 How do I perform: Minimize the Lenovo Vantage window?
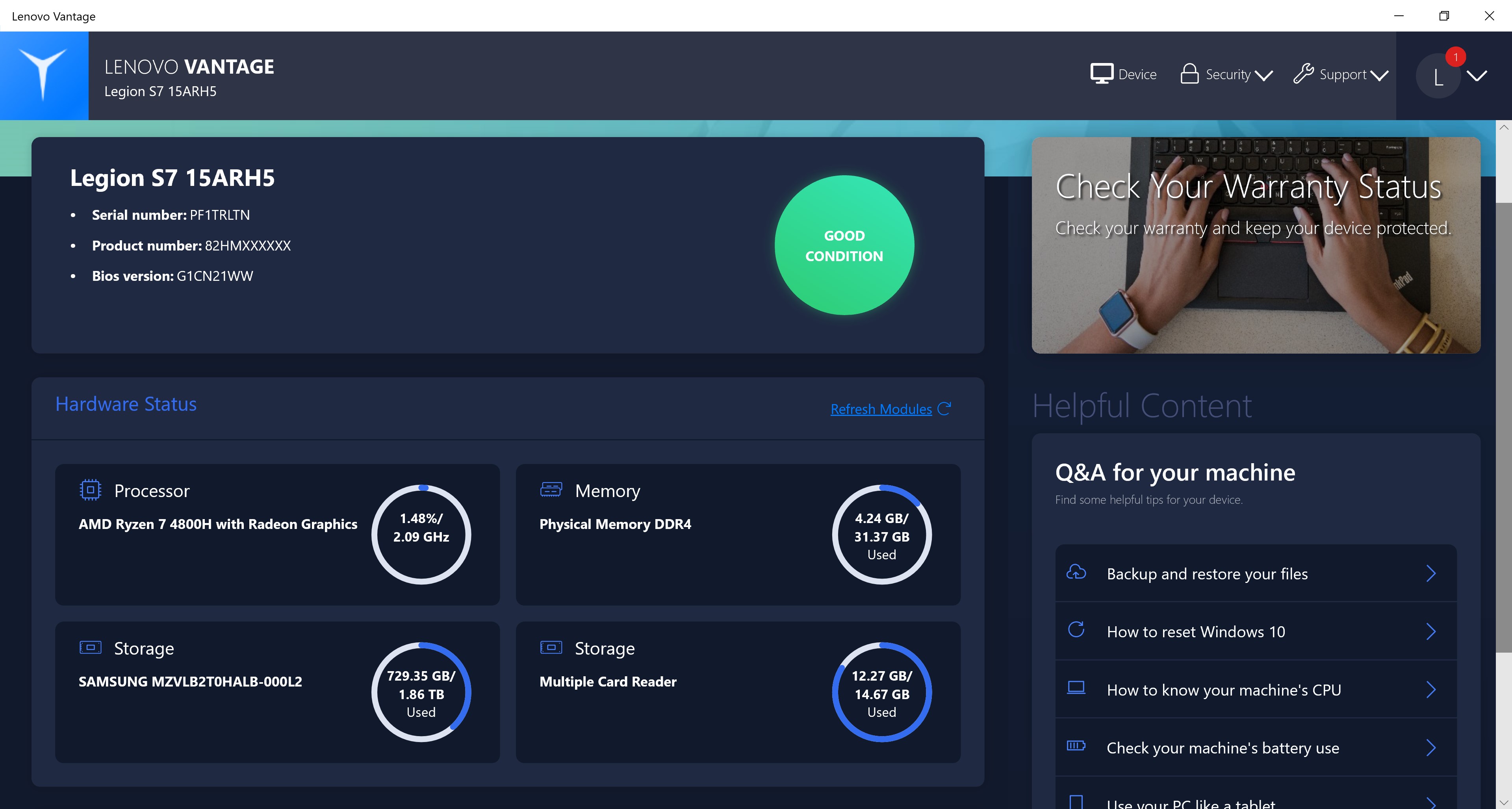[1399, 16]
